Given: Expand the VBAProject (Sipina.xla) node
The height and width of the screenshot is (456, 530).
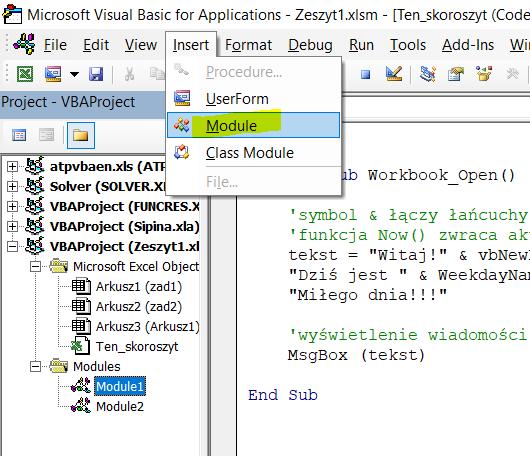Looking at the screenshot, I should 12,226.
